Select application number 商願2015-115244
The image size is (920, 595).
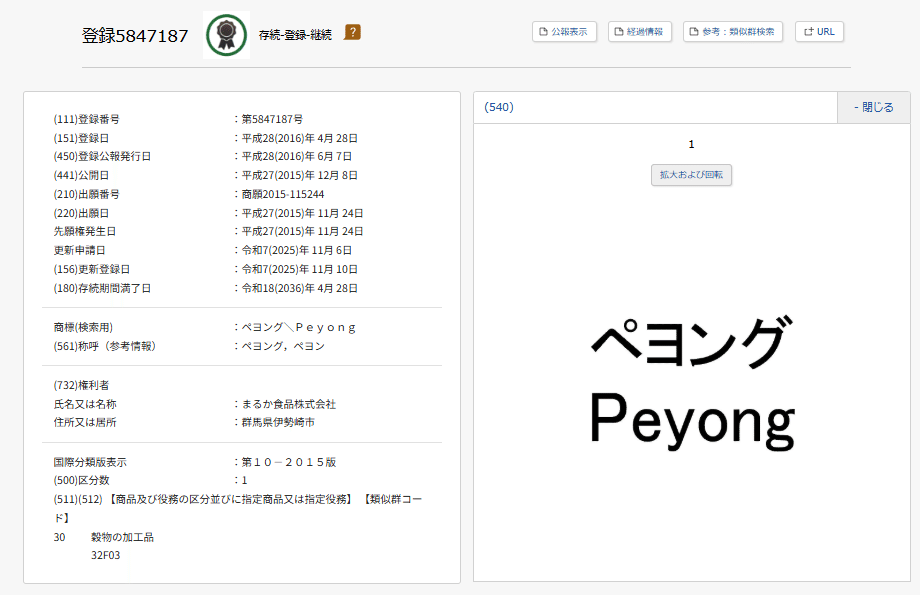[x=283, y=194]
